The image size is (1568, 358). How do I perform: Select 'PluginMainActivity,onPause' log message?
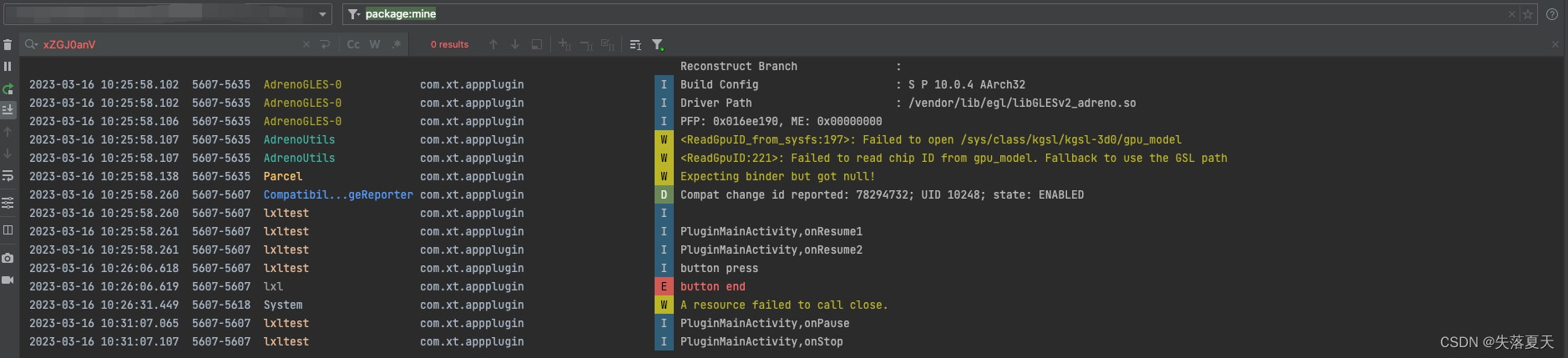[765, 323]
